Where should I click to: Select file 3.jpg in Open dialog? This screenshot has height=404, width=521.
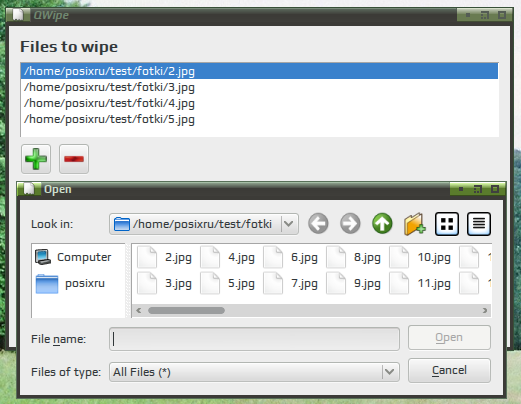coord(164,283)
